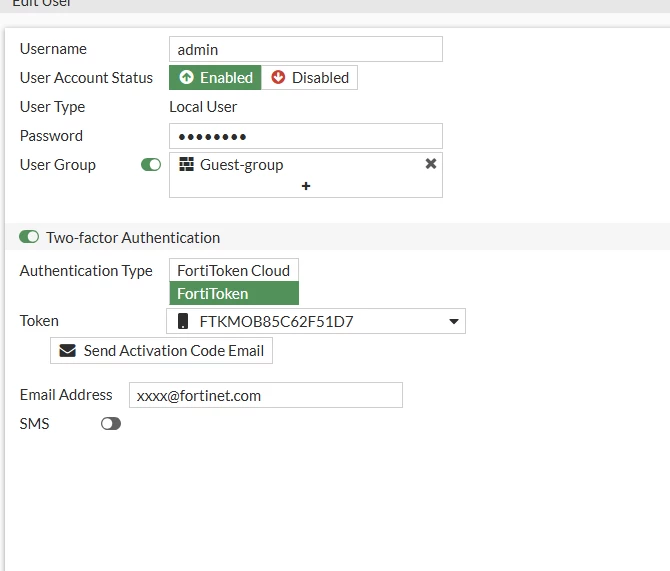Click the User Account Status label
This screenshot has width=670, height=571.
tap(86, 78)
